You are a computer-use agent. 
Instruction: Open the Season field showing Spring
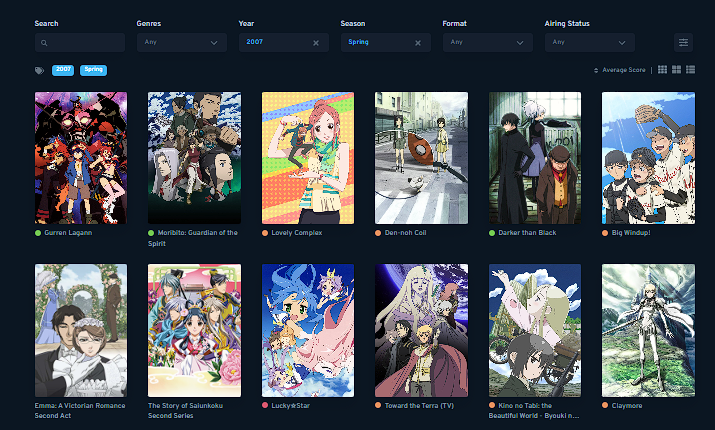[386, 42]
